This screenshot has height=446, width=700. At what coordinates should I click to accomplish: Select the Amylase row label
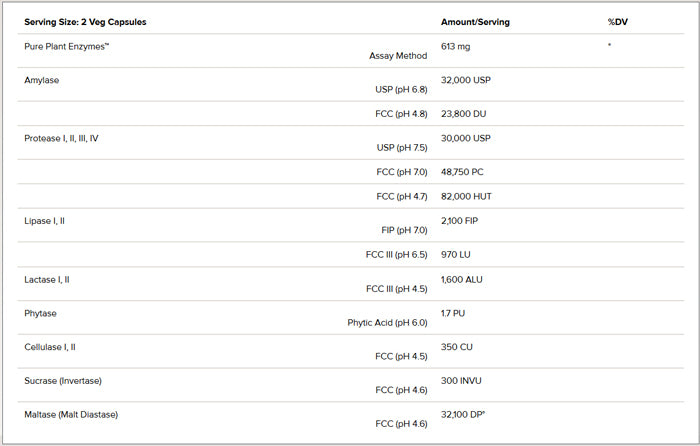pyautogui.click(x=42, y=79)
